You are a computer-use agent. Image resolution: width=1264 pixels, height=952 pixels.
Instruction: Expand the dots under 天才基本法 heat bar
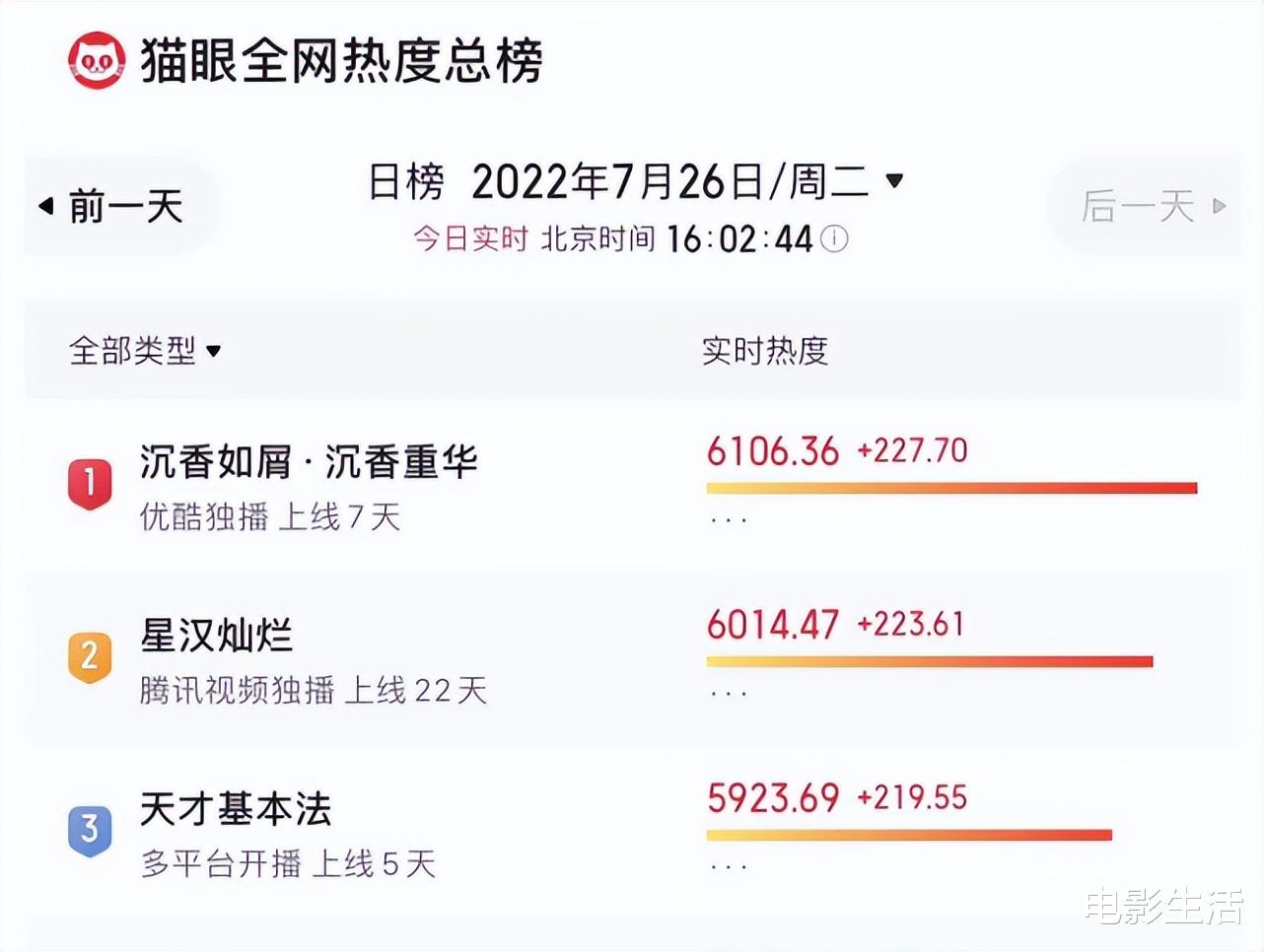click(729, 867)
